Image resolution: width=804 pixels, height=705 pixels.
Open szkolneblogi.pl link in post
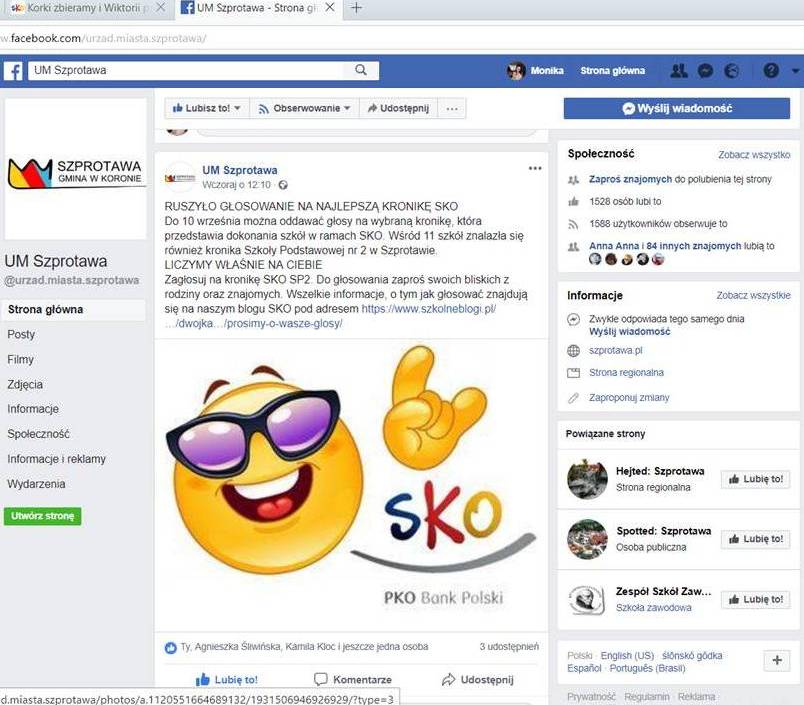[x=428, y=309]
